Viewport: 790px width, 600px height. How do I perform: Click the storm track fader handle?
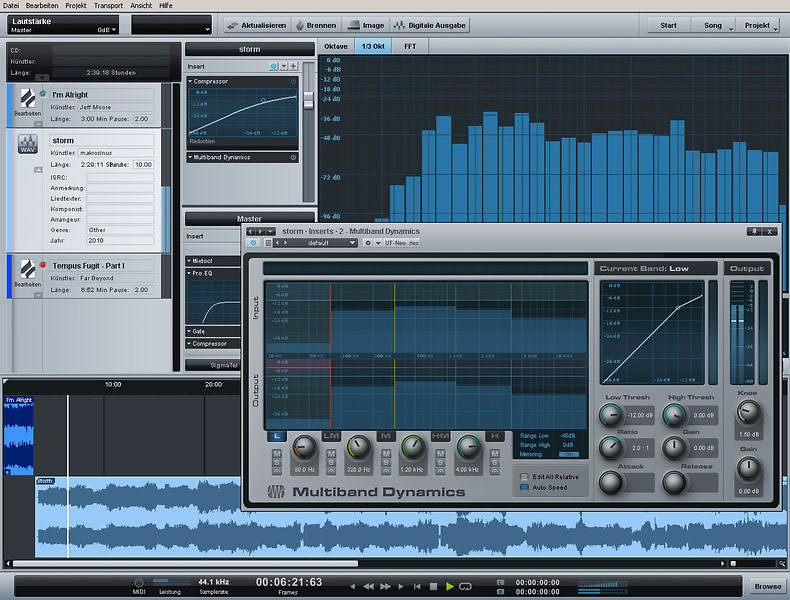click(x=308, y=100)
